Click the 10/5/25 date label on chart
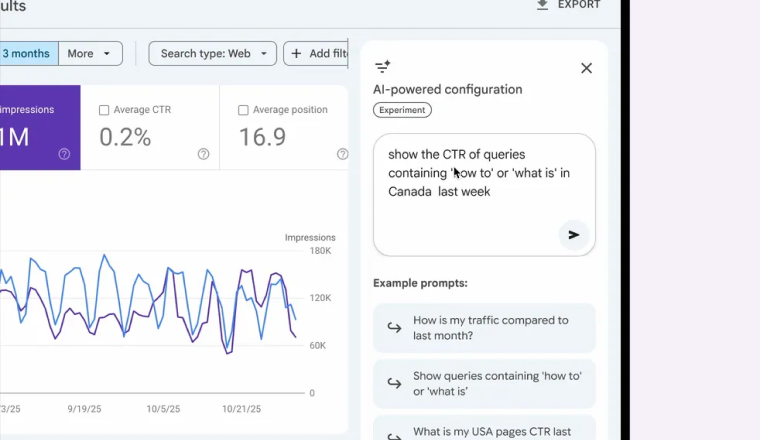Viewport: 760px width, 440px height. (x=163, y=409)
